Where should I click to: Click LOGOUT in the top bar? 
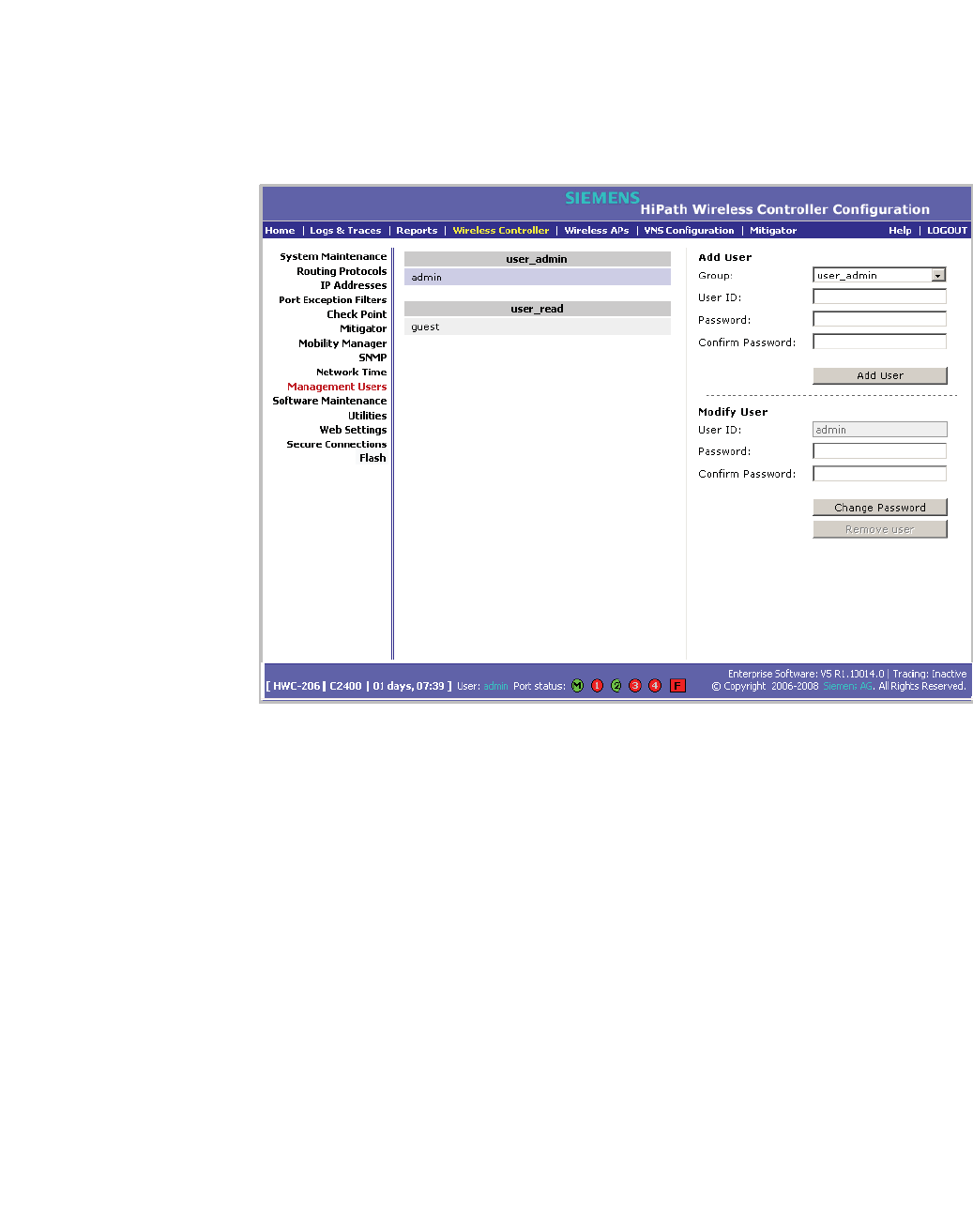[x=947, y=231]
